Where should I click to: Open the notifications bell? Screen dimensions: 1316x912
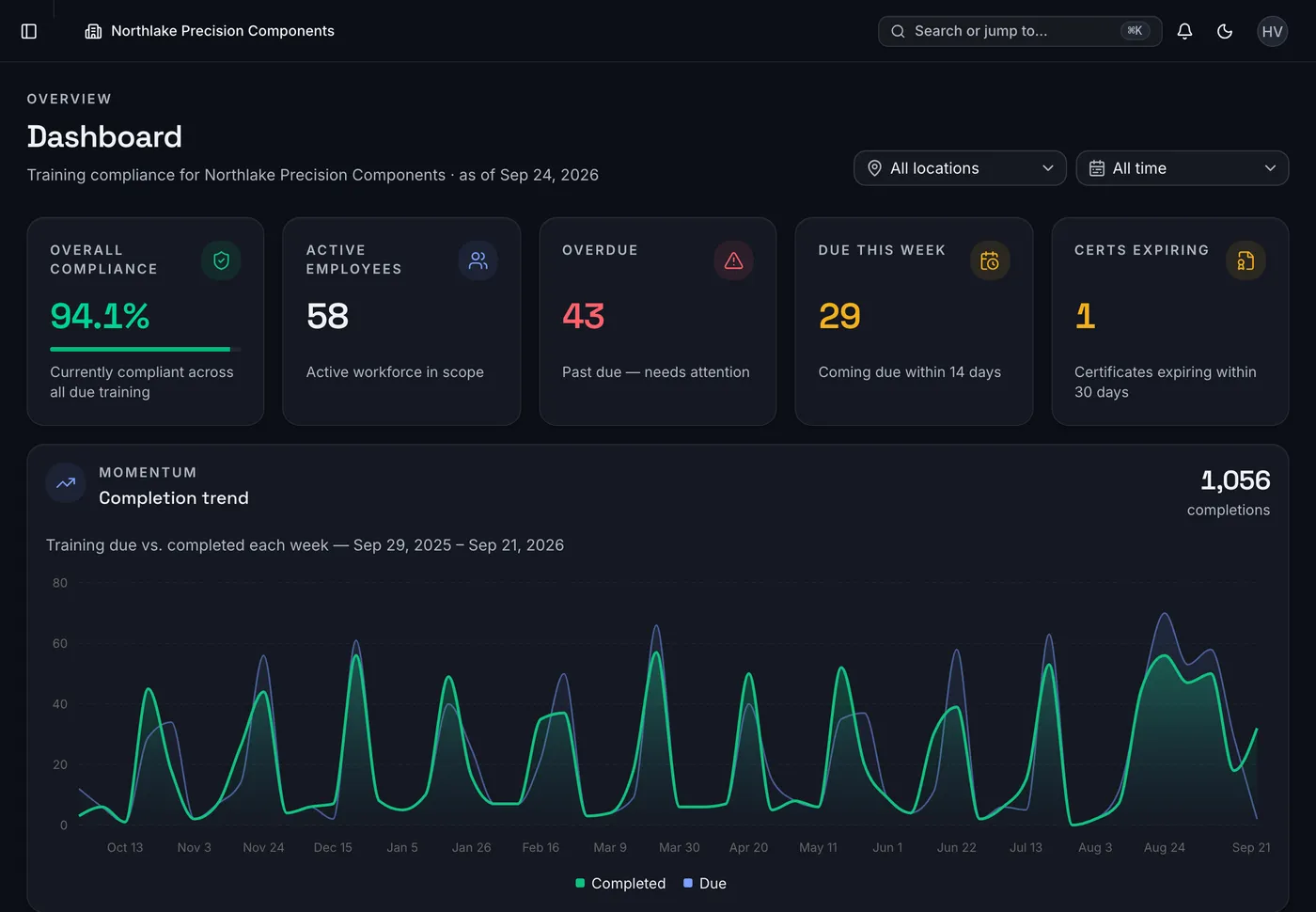pyautogui.click(x=1184, y=31)
